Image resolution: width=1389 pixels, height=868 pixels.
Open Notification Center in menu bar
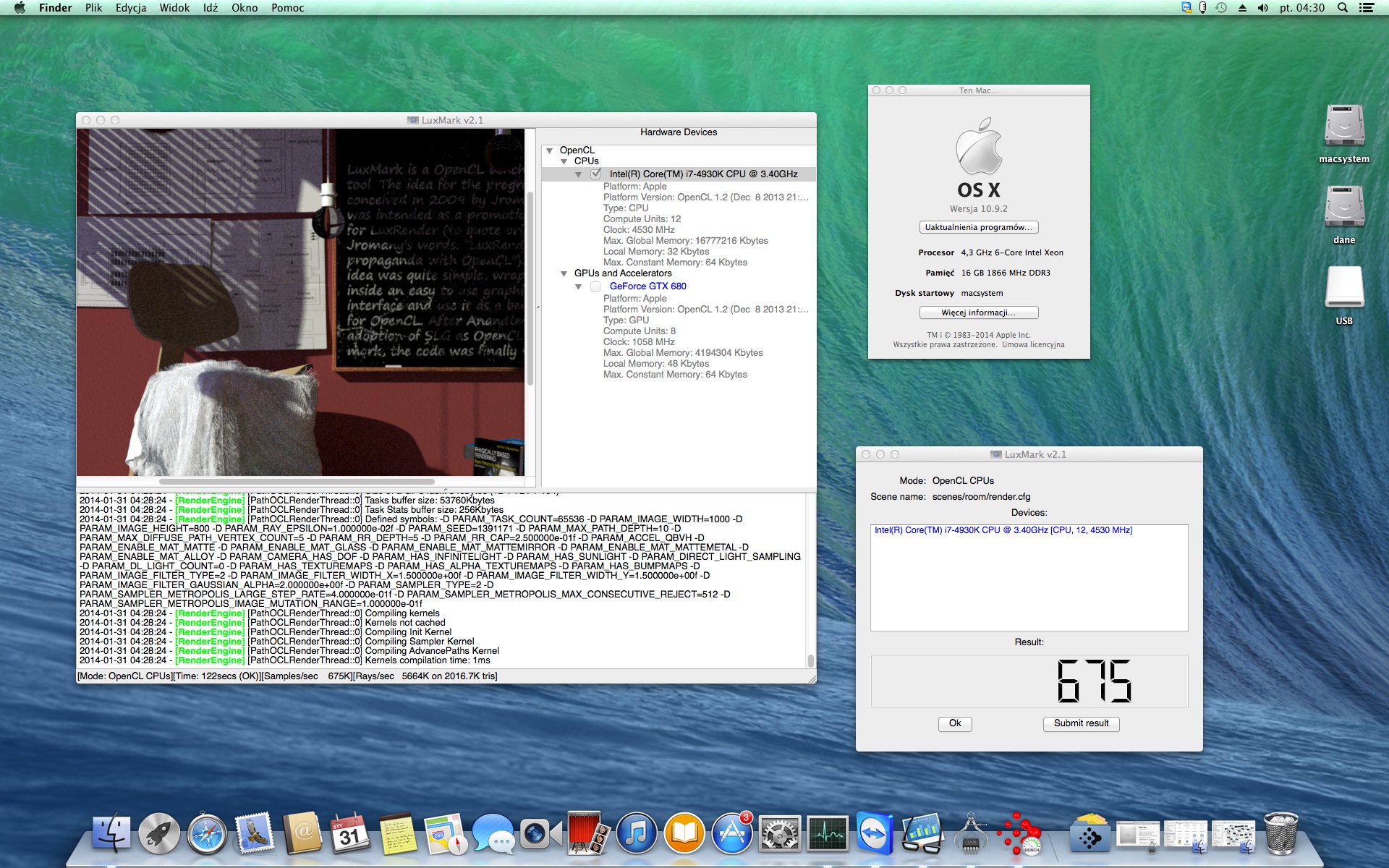(x=1367, y=8)
